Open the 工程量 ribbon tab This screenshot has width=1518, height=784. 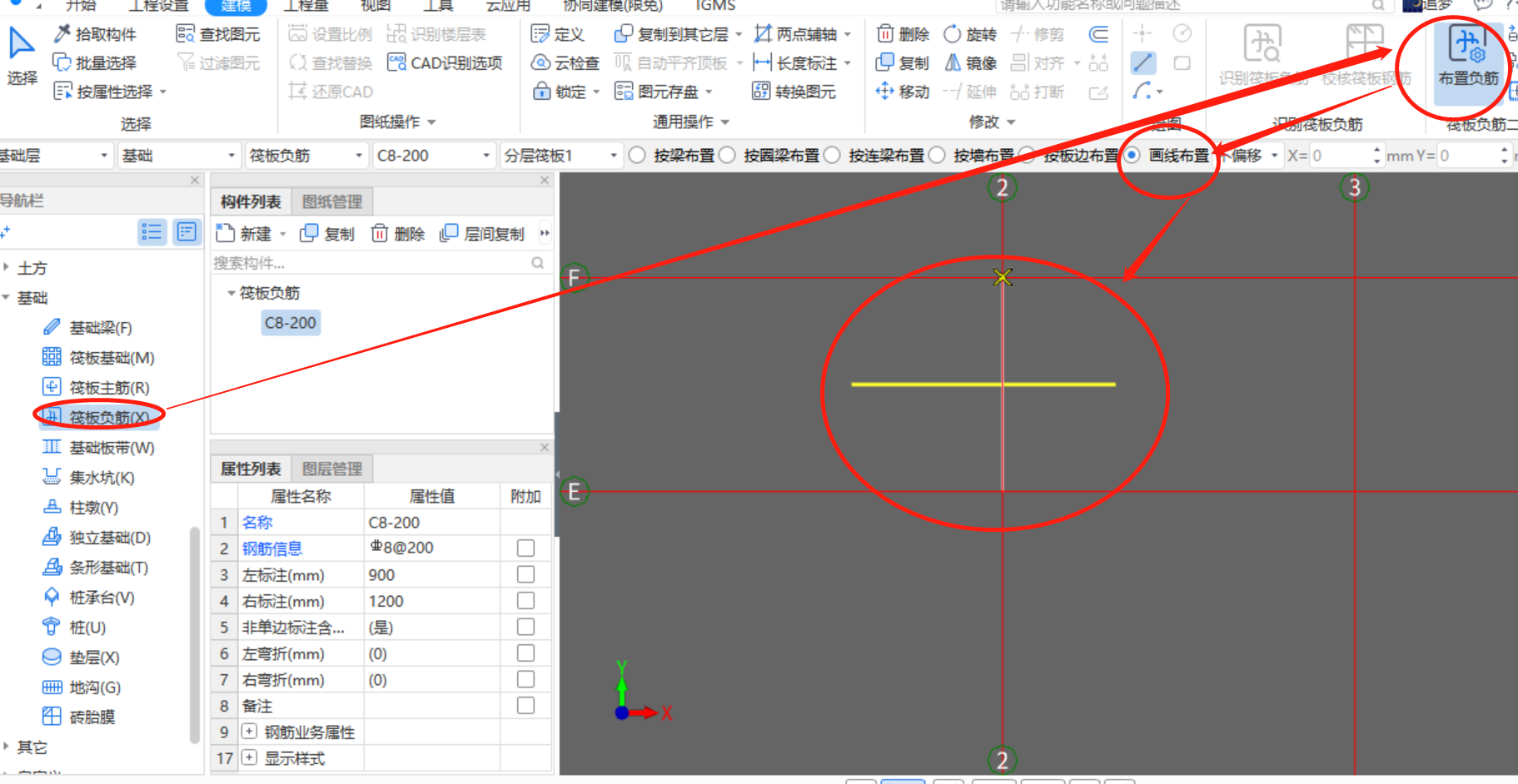click(x=306, y=6)
